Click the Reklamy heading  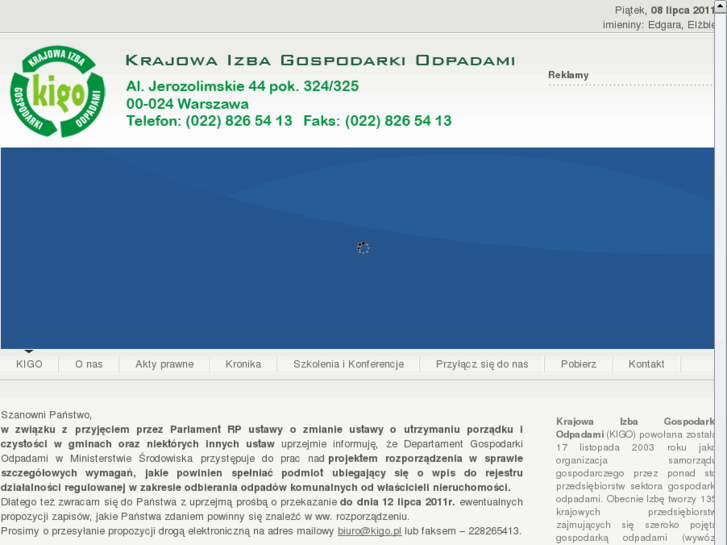pos(568,75)
